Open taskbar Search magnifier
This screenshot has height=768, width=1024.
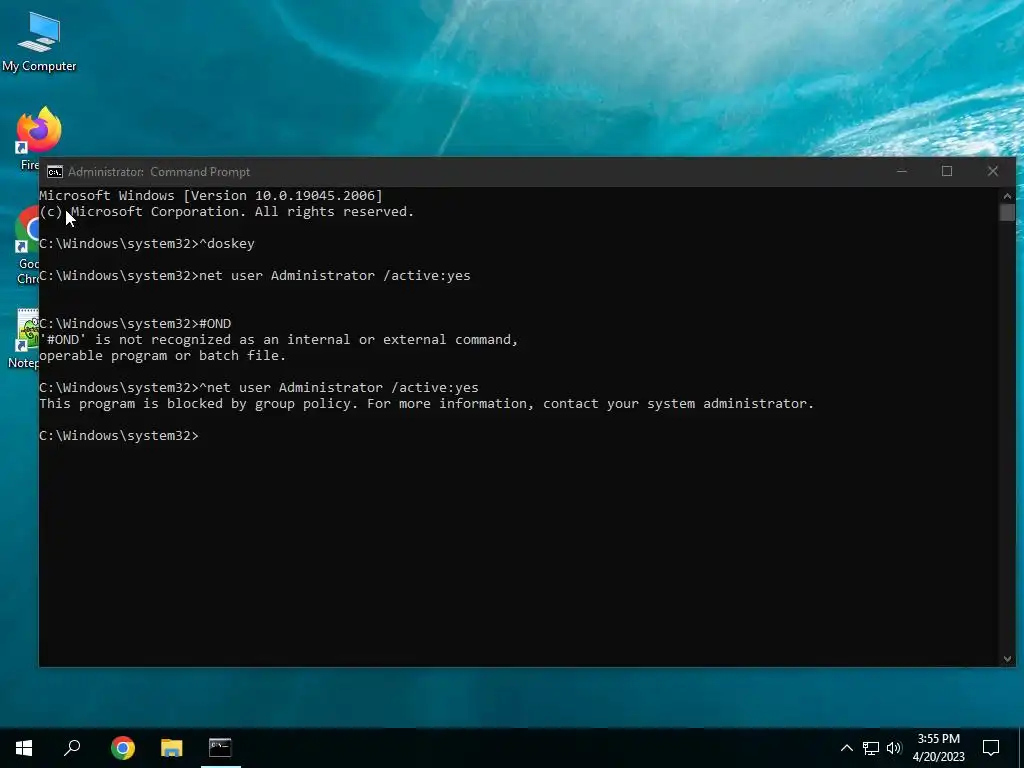click(x=72, y=748)
